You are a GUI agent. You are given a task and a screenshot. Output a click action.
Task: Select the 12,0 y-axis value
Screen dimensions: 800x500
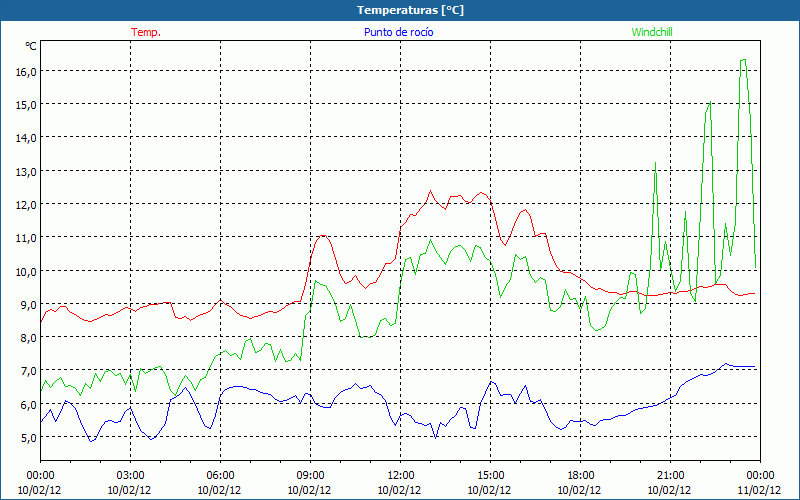(x=26, y=205)
